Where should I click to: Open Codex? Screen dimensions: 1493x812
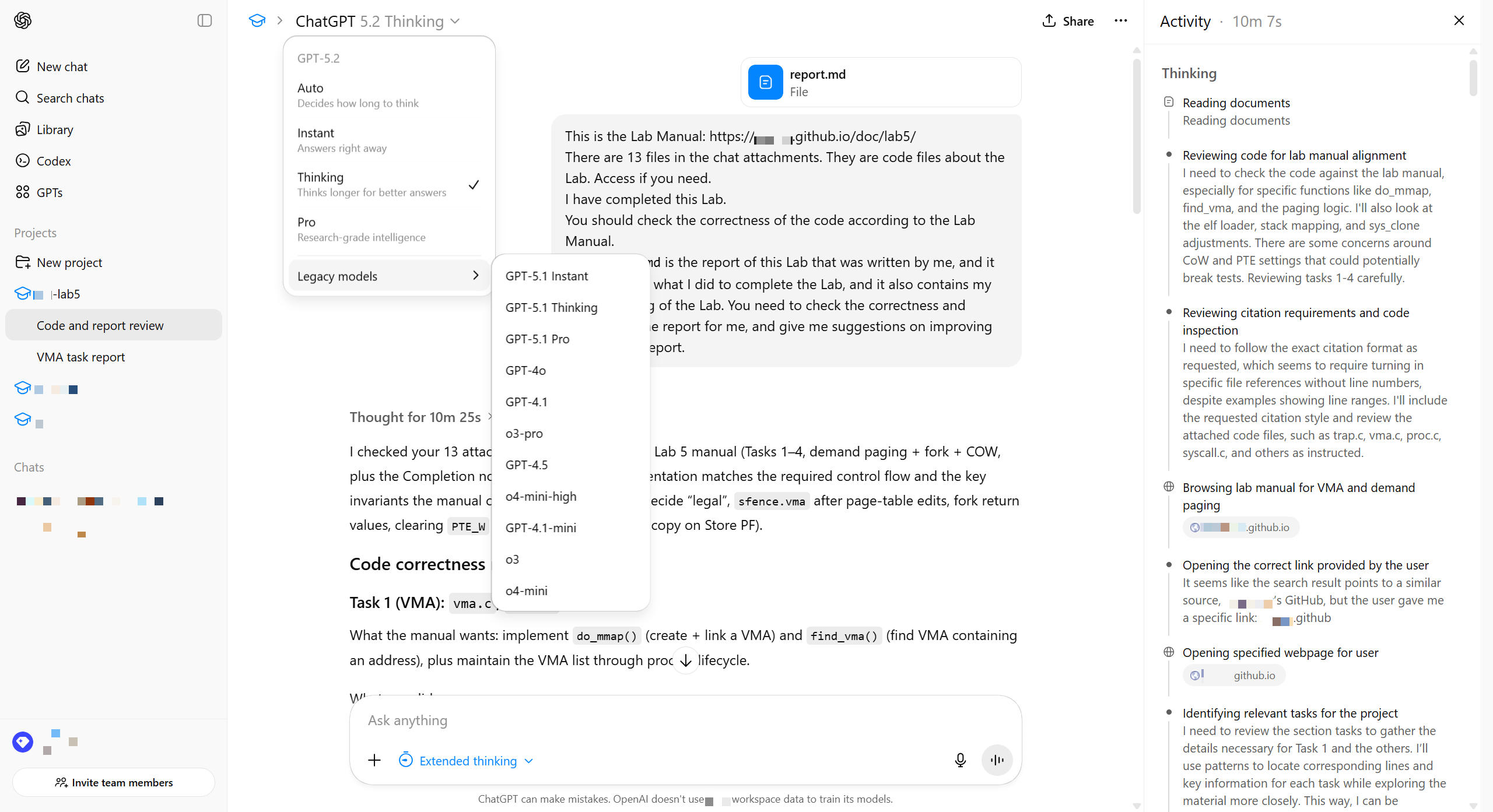coord(43,161)
